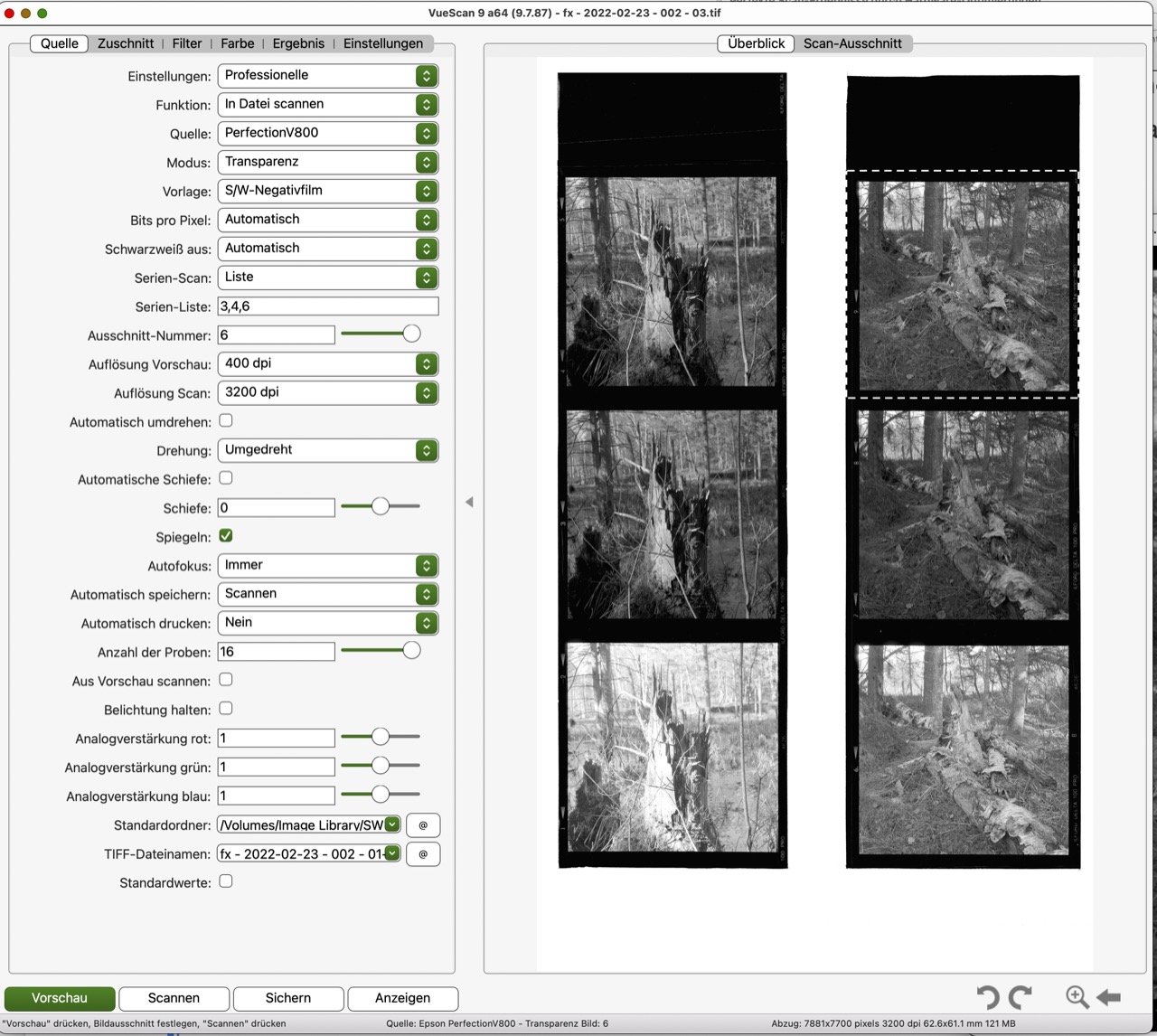Viewport: 1157px width, 1036px height.
Task: Open the Schwarzweiß aus dropdown
Action: coord(328,249)
